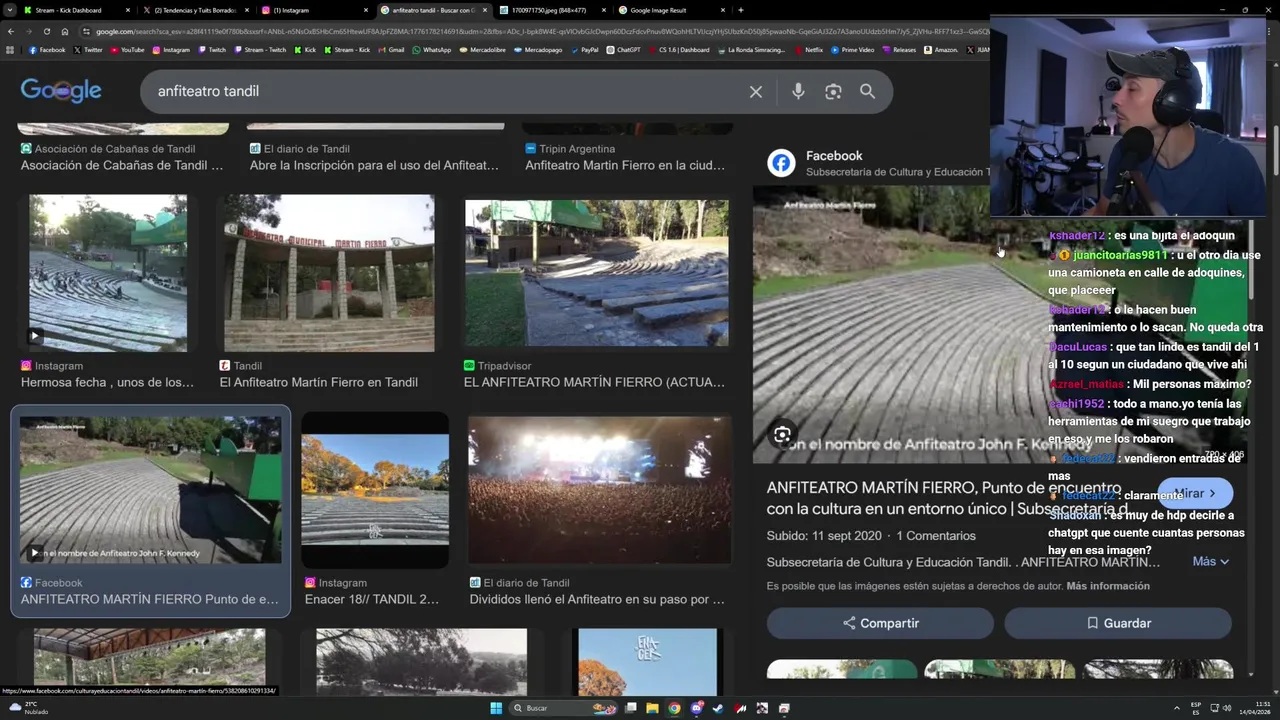Viewport: 1280px width, 720px height.
Task: Open Instagram Enacer 18 TANDIL thumbnail
Action: click(375, 490)
